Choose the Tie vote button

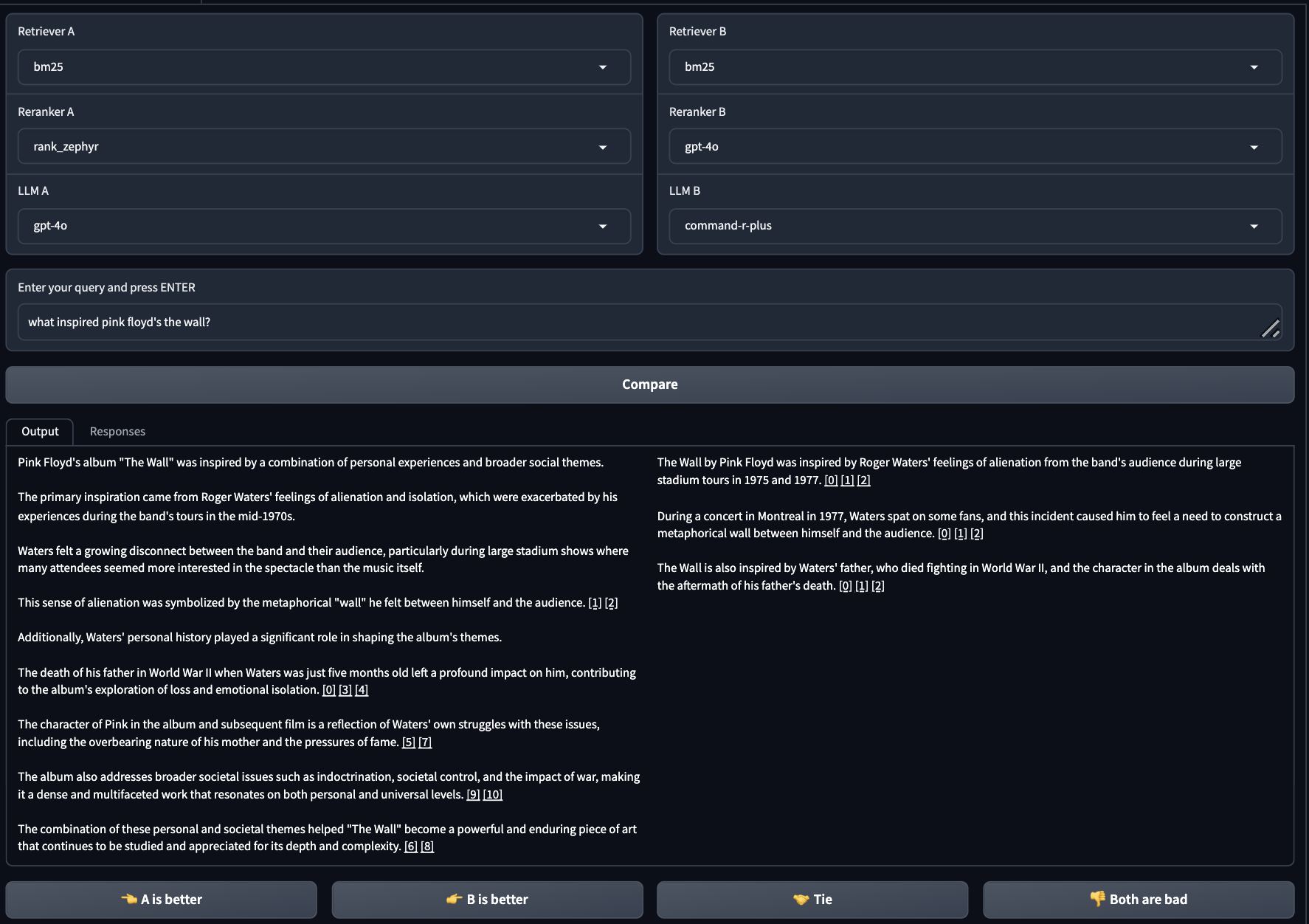coord(812,900)
